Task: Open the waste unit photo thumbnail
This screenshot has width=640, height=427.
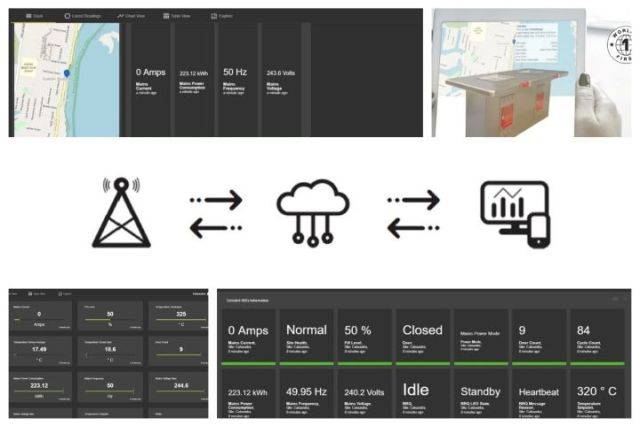Action: [531, 73]
